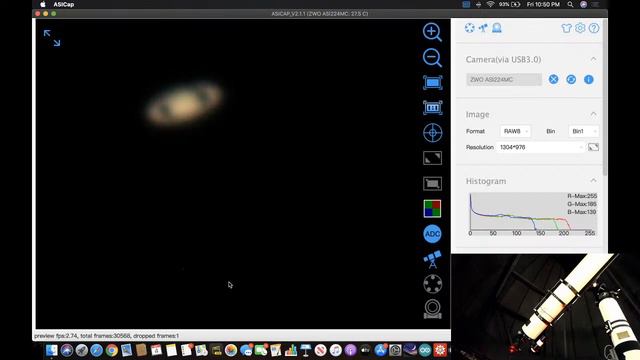Click the focuser icon at toolbar bottom
This screenshot has height=360, width=640.
pyautogui.click(x=432, y=309)
